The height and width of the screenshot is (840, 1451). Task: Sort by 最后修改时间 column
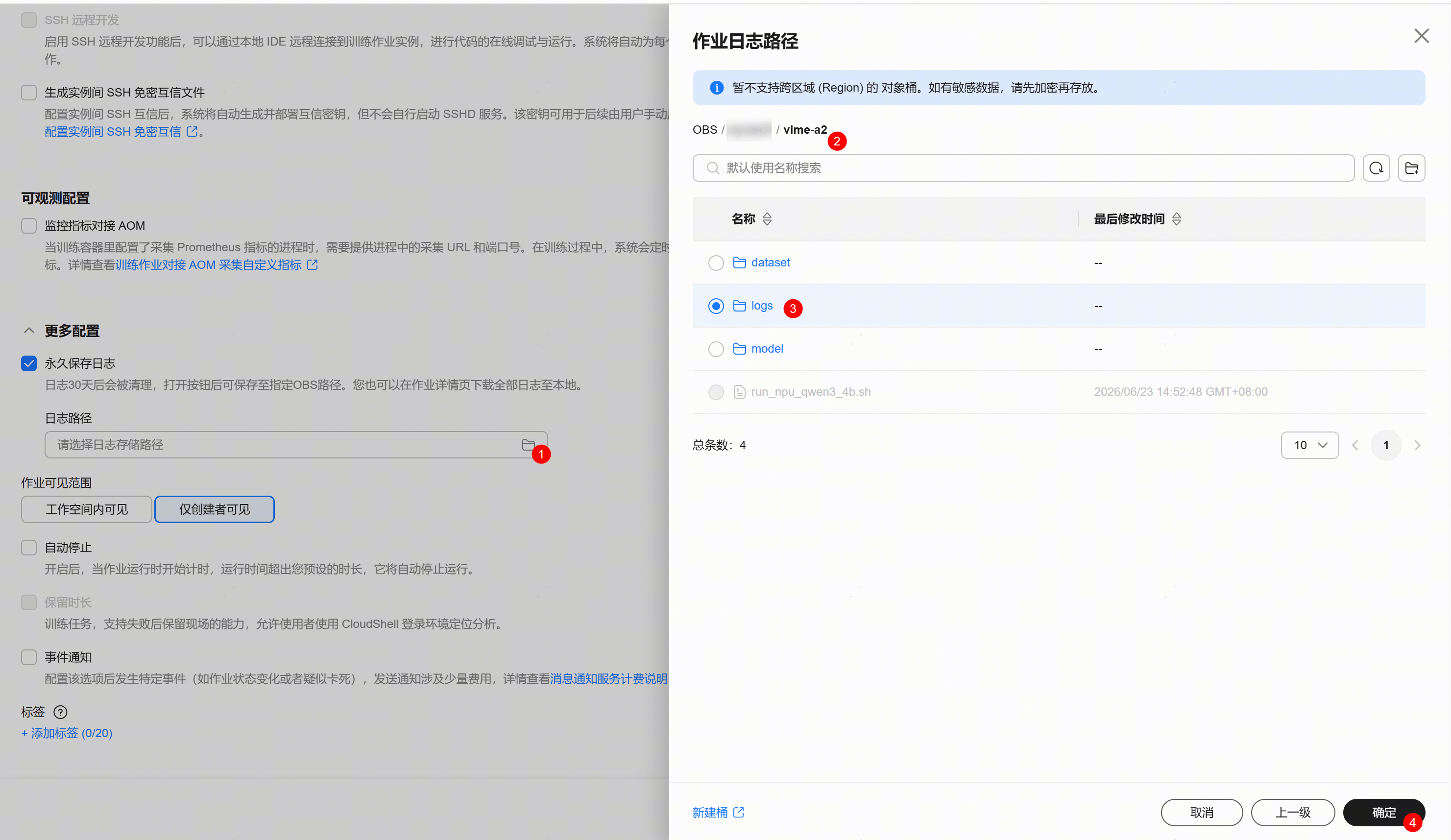point(1176,219)
